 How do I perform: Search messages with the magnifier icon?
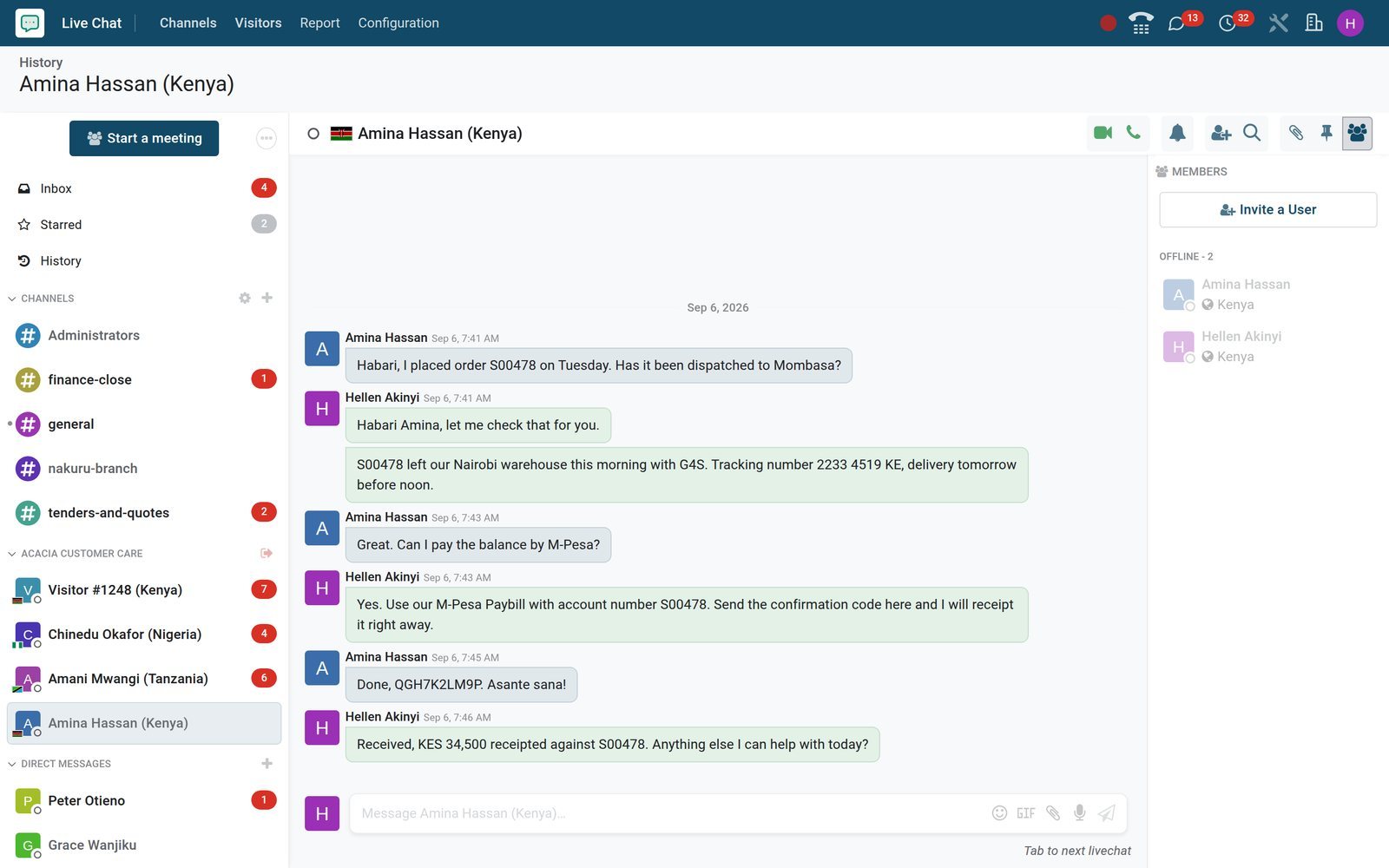coord(1251,133)
